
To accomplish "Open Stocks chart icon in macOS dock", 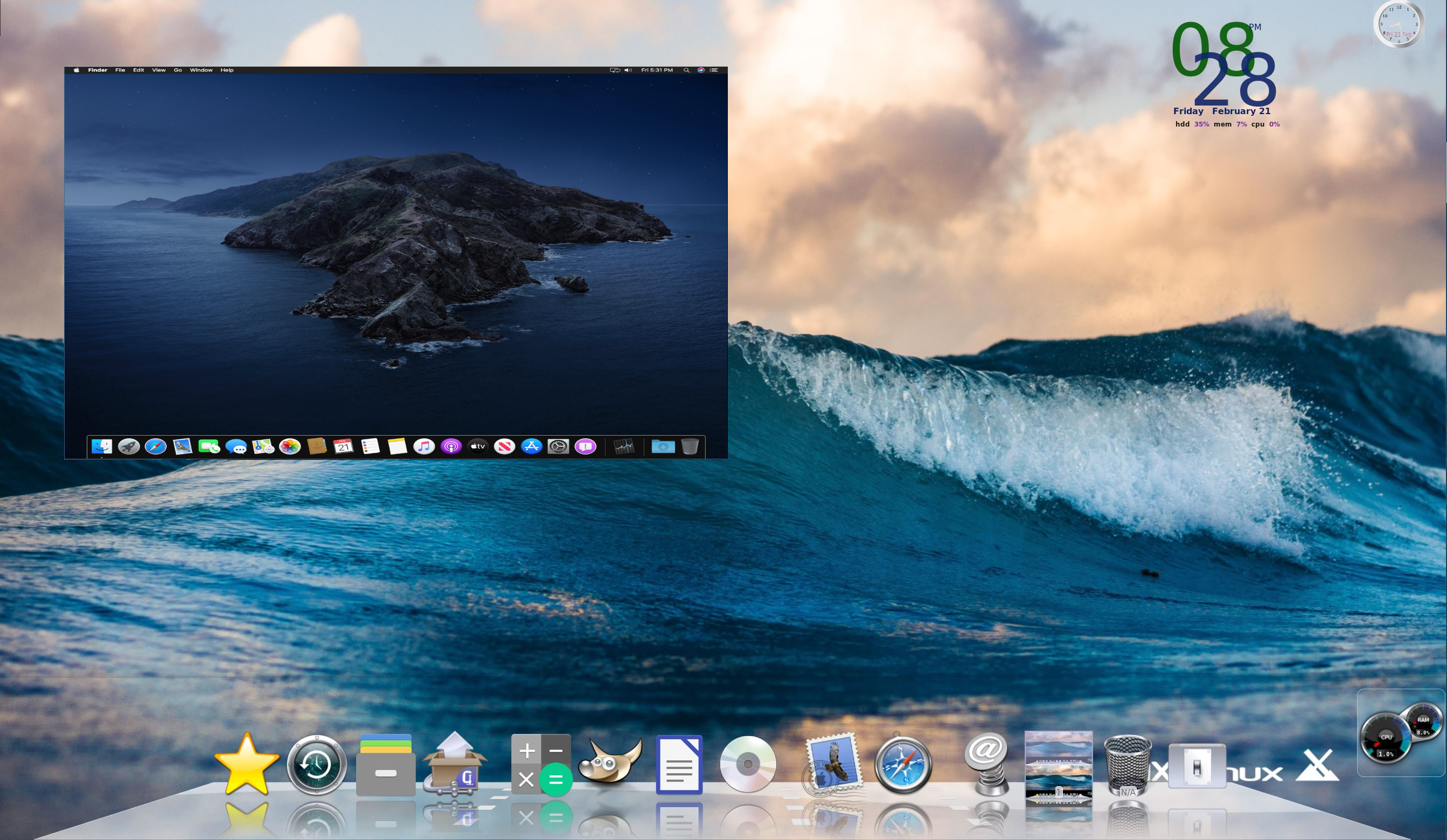I will click(624, 446).
